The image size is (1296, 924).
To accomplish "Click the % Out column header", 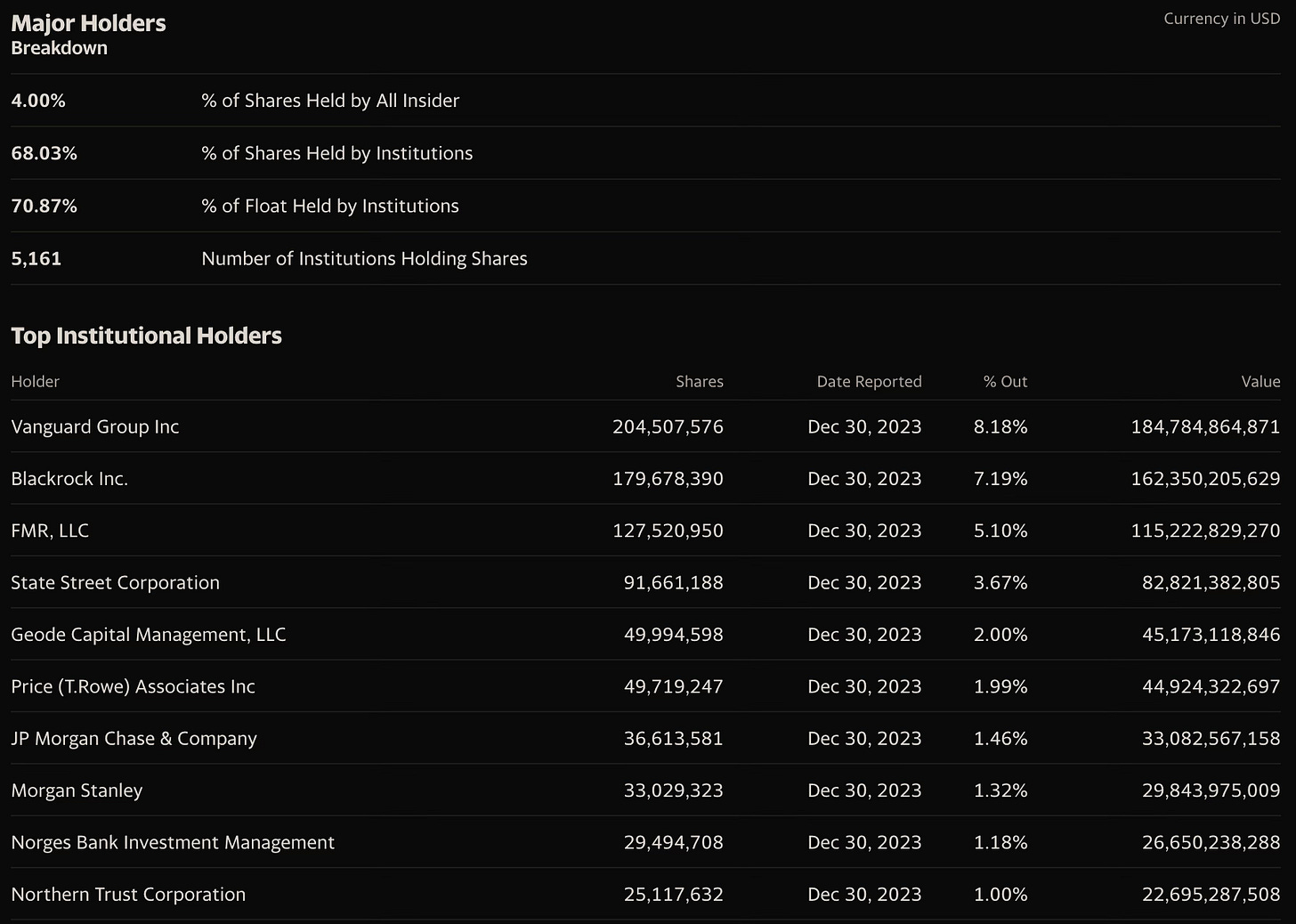I will tap(1005, 381).
